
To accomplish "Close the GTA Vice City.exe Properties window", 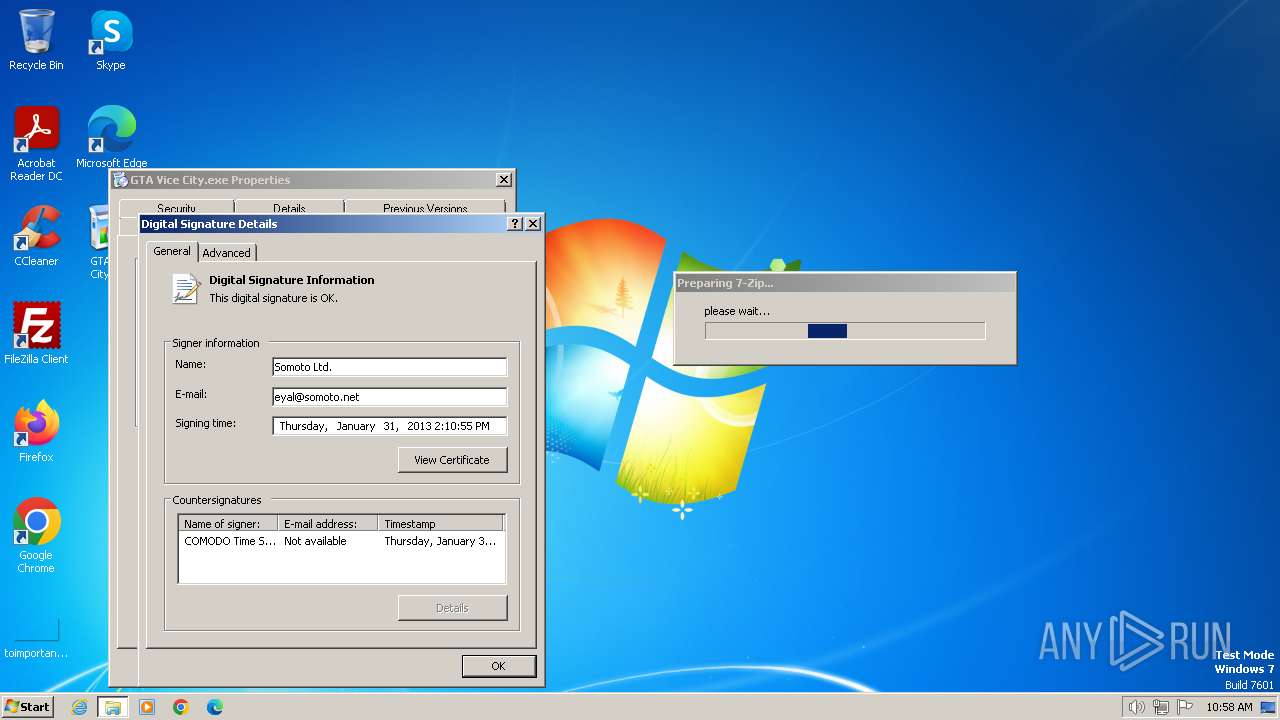I will tap(504, 180).
